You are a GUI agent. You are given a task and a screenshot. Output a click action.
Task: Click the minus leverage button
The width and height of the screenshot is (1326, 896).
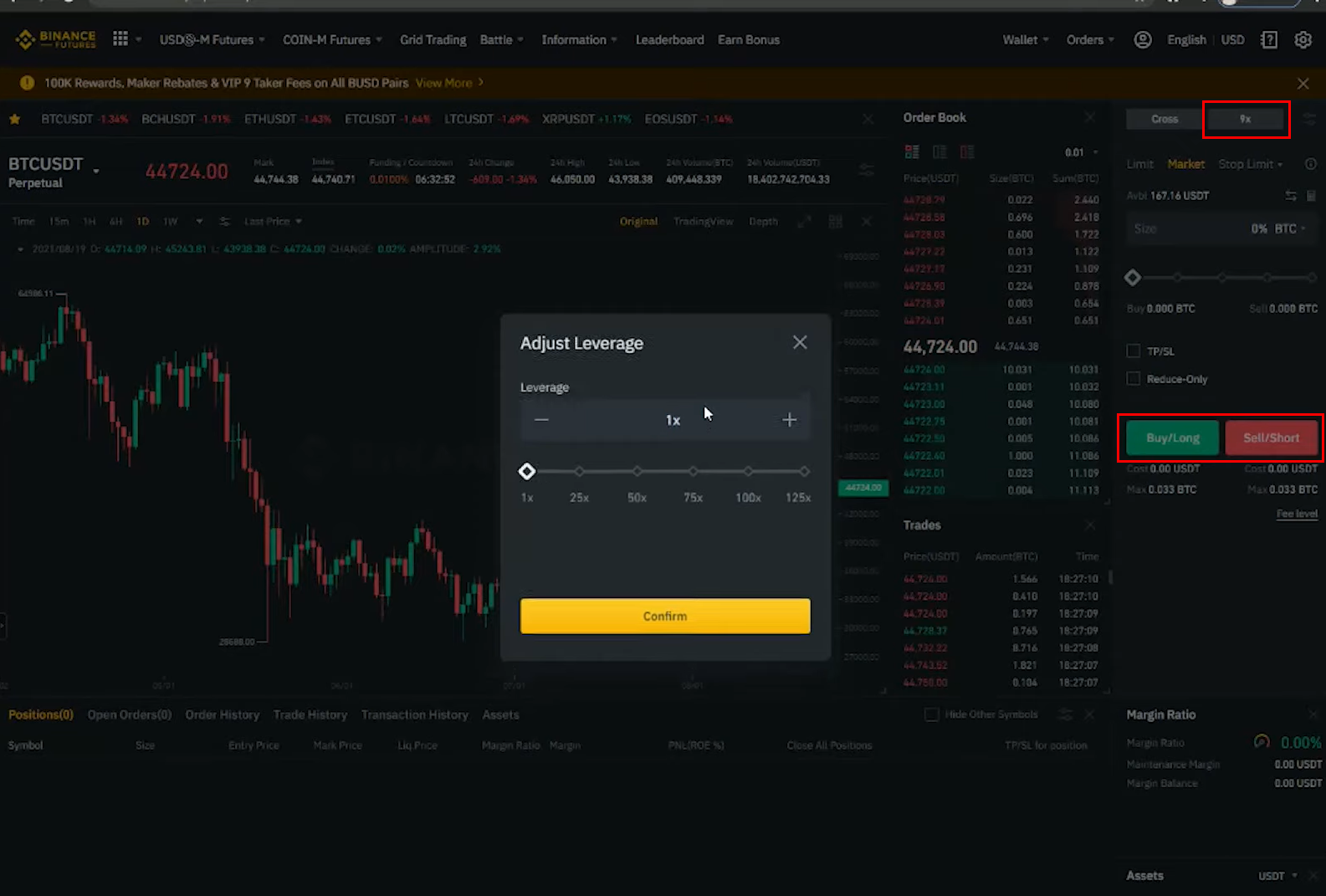pos(541,419)
